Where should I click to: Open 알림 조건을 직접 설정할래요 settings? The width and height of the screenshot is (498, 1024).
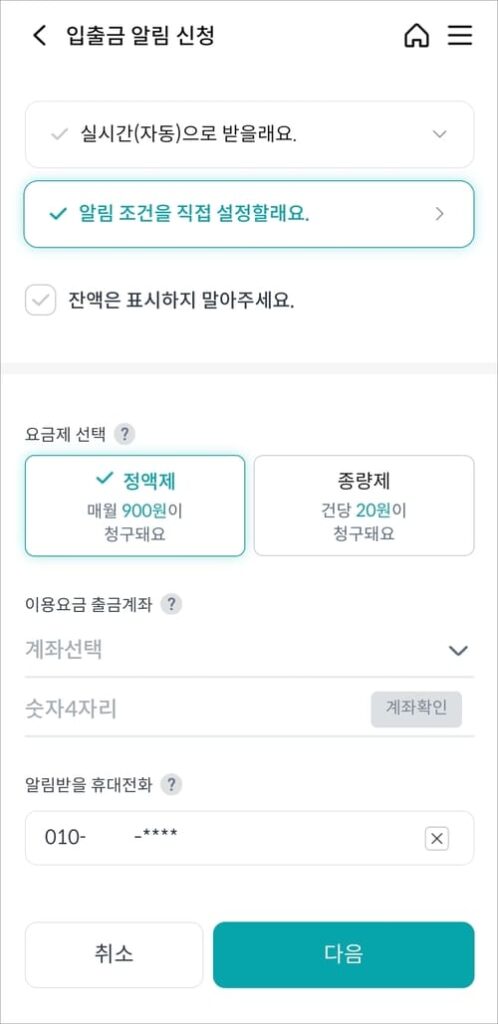[249, 214]
